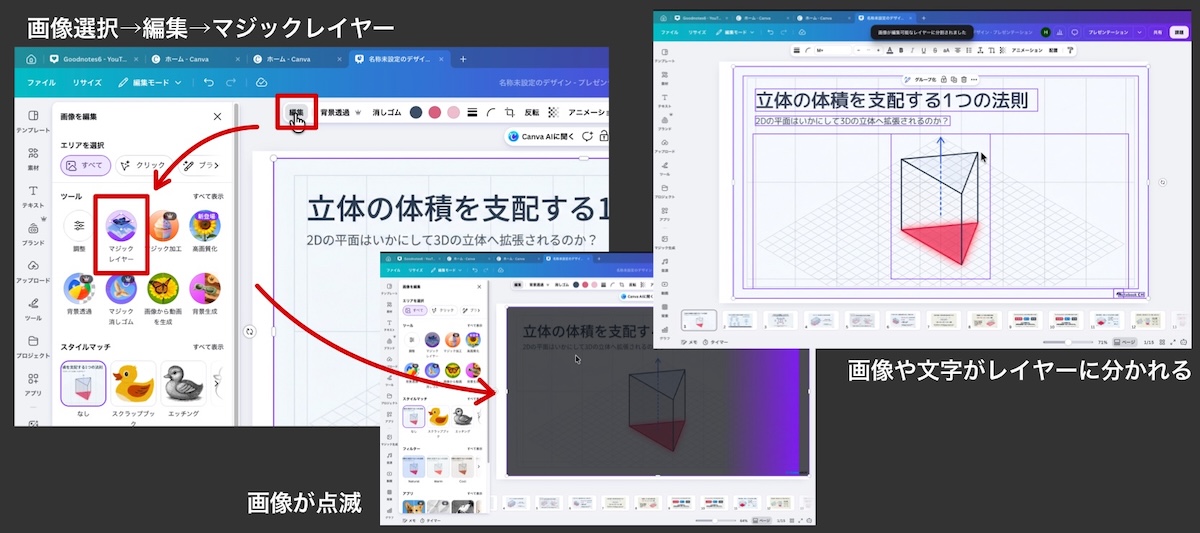Click slide title text in right window

pos(891,100)
